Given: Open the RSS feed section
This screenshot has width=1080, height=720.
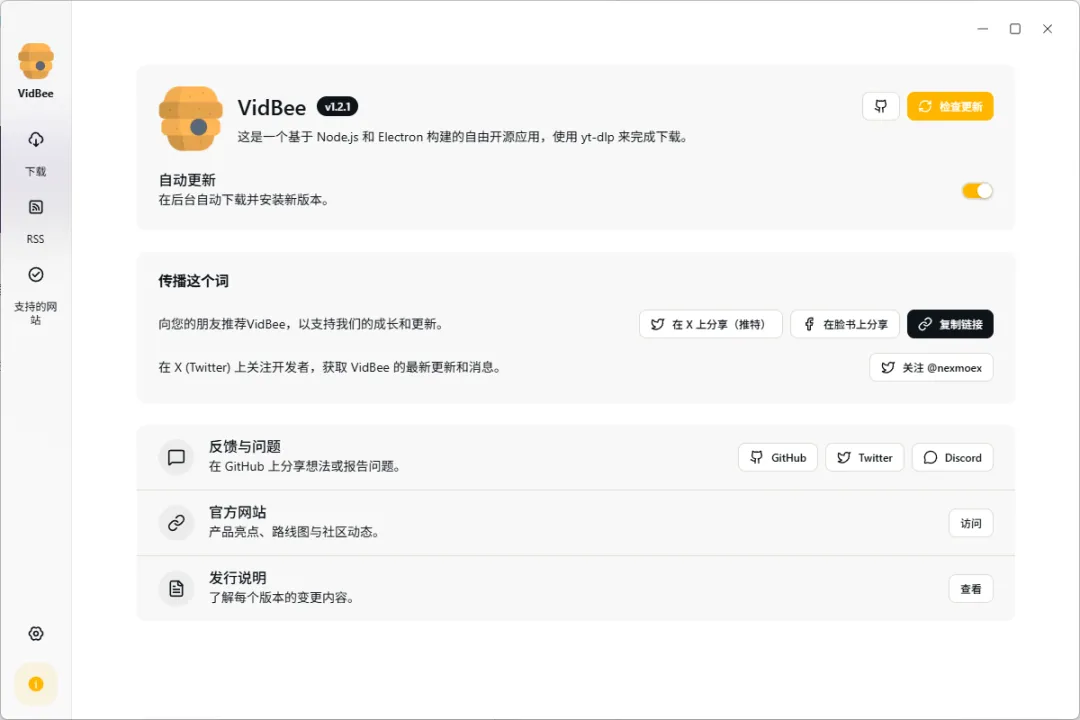Looking at the screenshot, I should coord(36,221).
